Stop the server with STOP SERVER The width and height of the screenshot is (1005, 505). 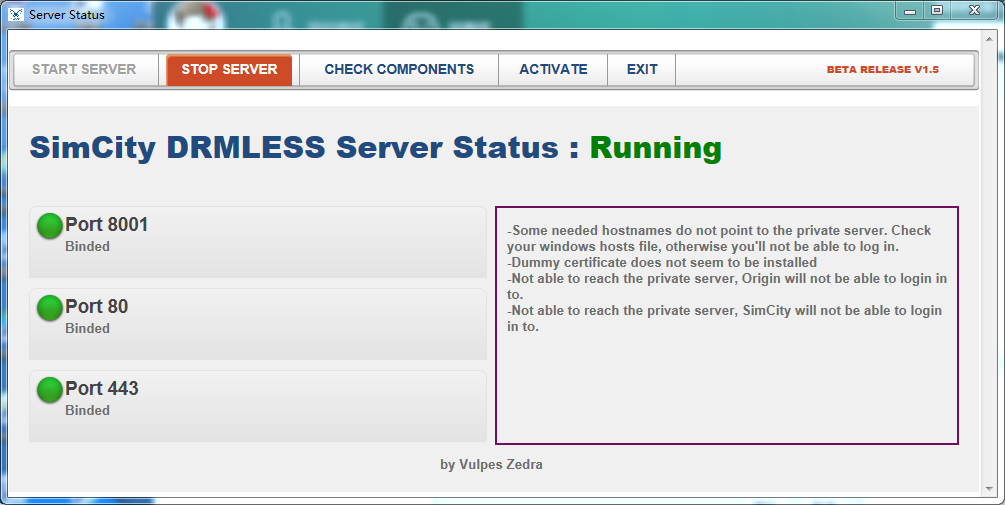[x=229, y=69]
